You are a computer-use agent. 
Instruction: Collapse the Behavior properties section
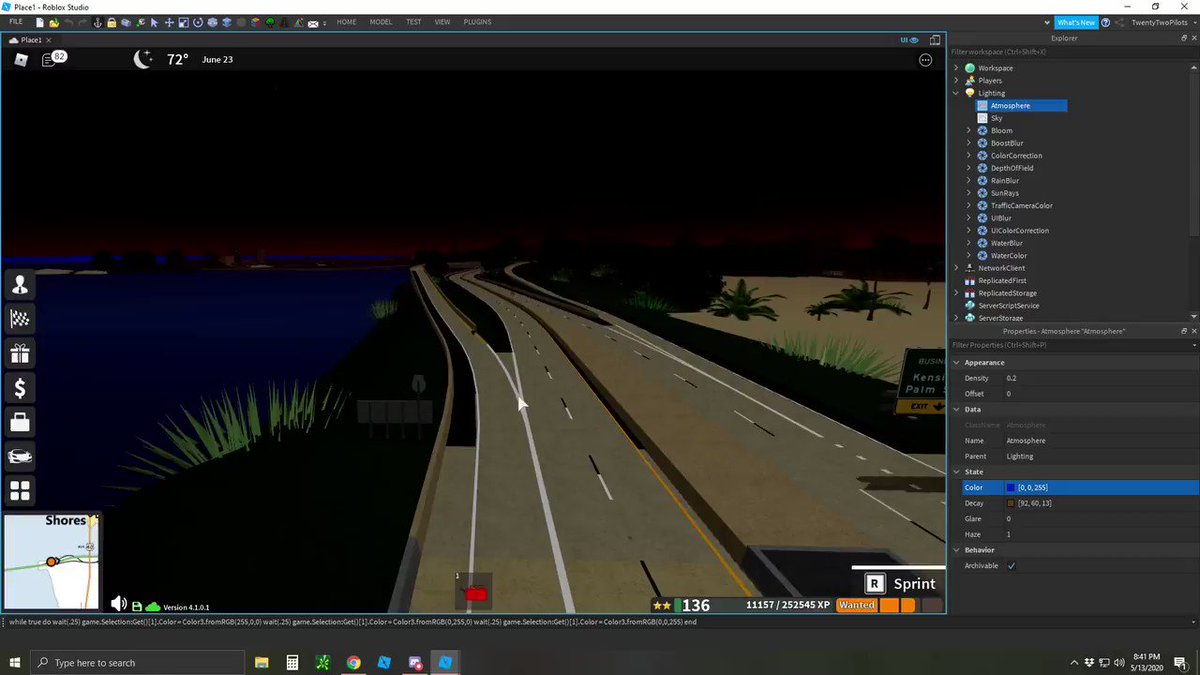956,550
